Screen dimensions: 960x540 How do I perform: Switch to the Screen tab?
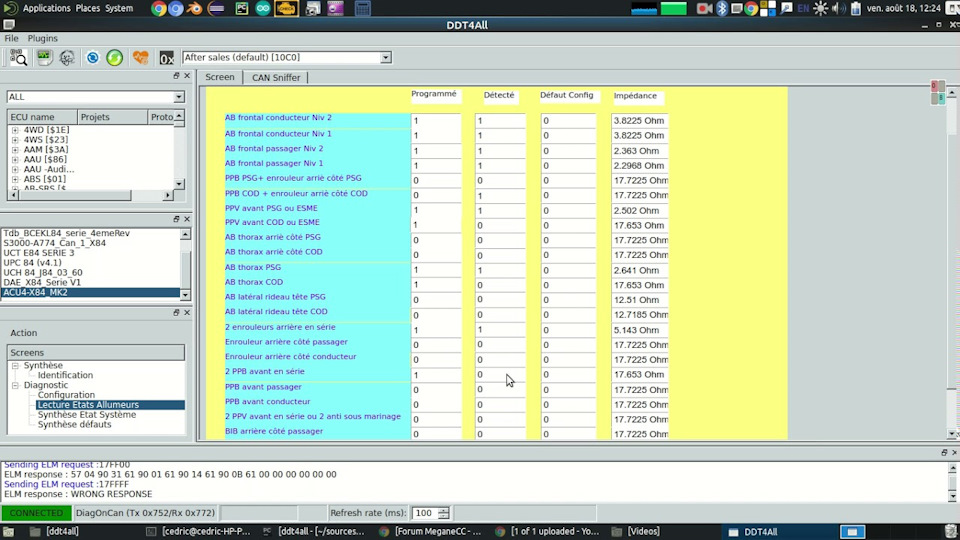pos(220,77)
